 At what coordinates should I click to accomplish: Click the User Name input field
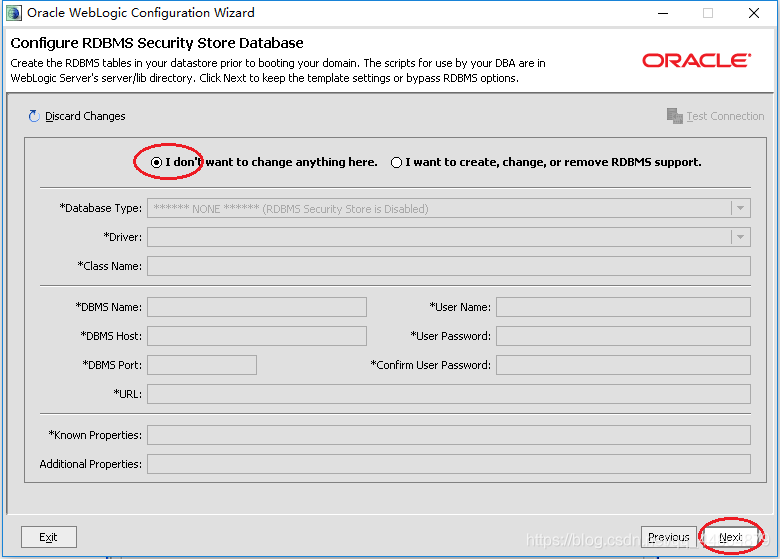[x=623, y=307]
